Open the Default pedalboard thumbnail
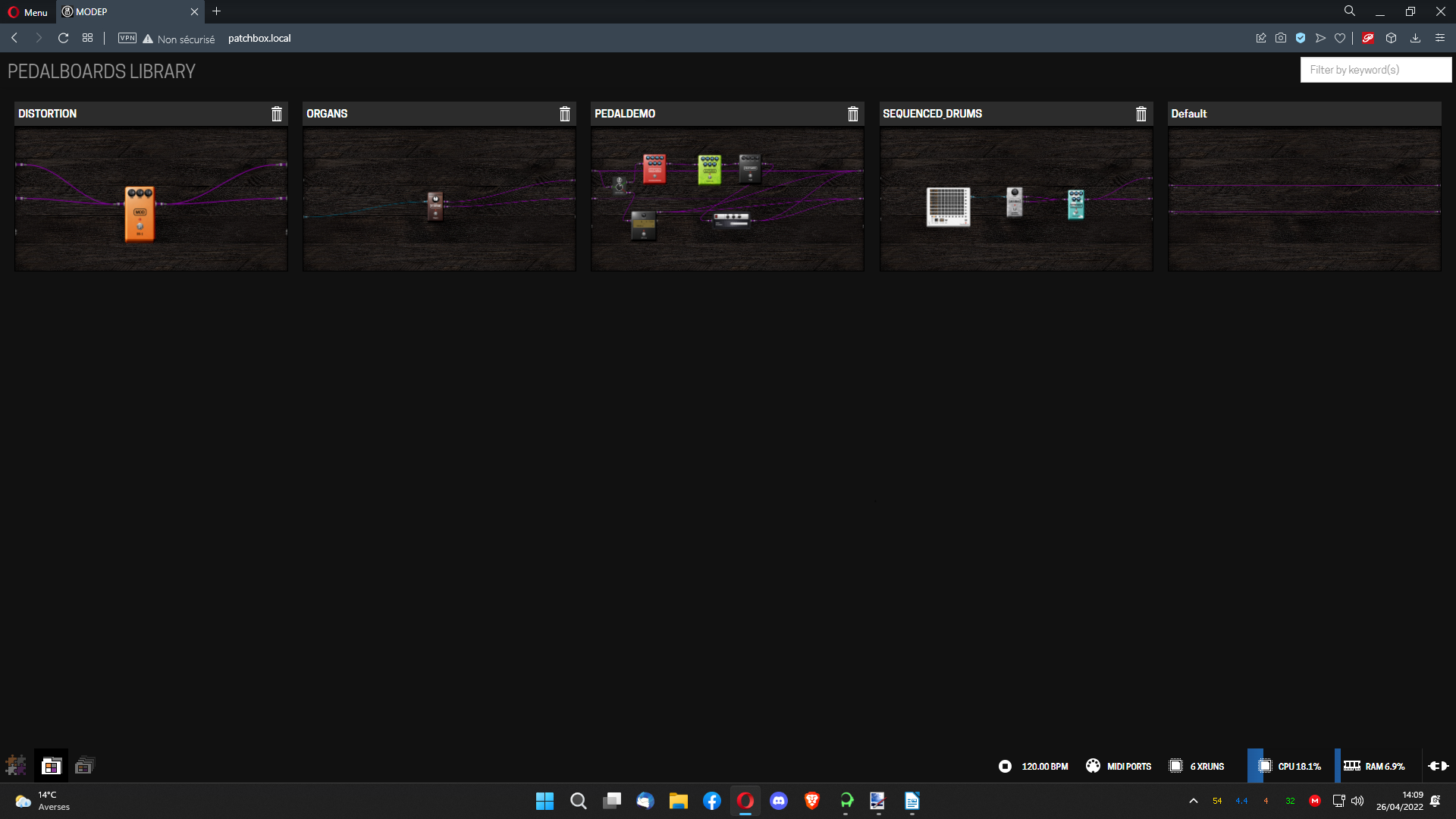The height and width of the screenshot is (819, 1456). [1304, 199]
